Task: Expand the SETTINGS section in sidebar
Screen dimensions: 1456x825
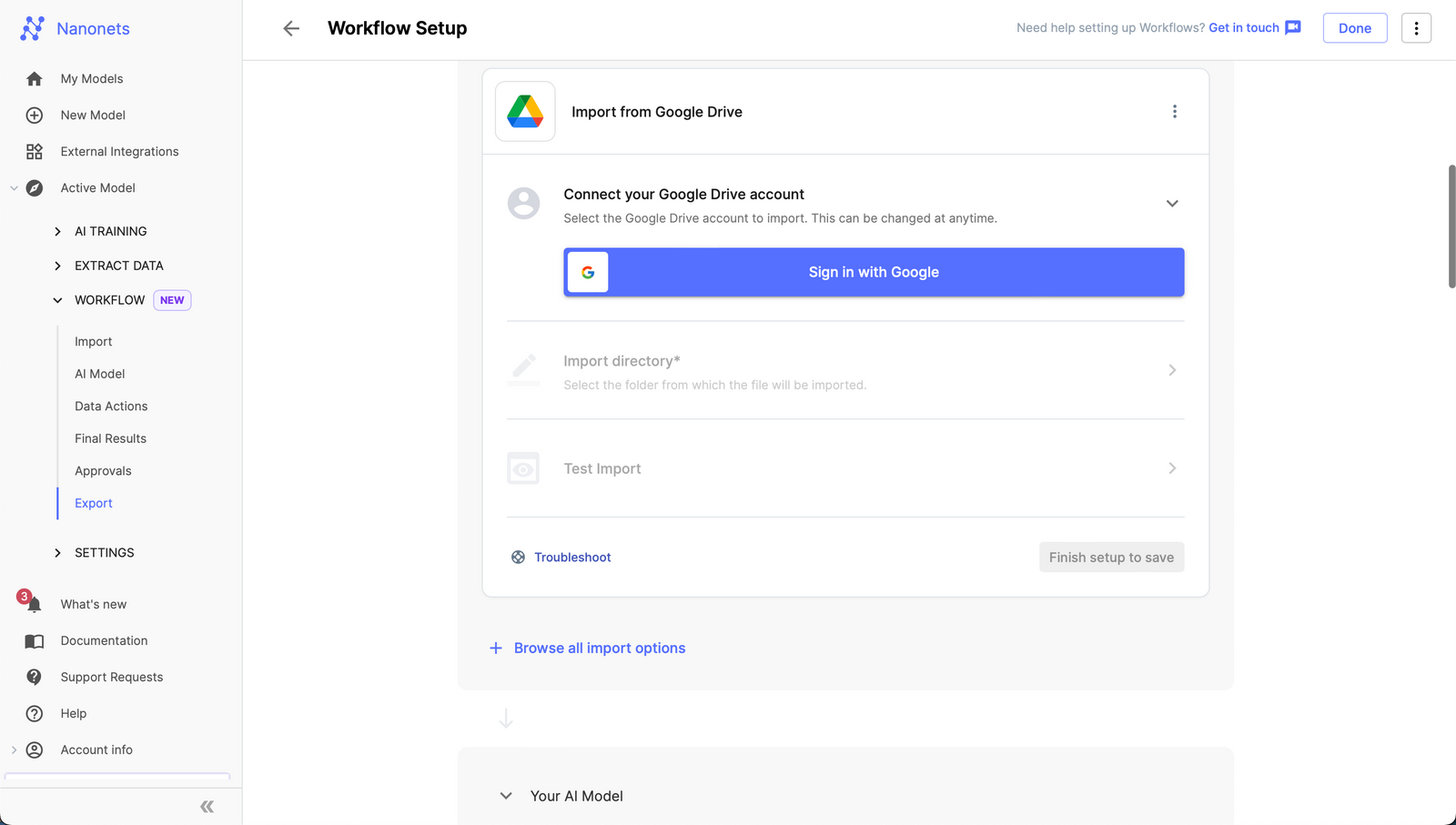Action: pyautogui.click(x=58, y=553)
